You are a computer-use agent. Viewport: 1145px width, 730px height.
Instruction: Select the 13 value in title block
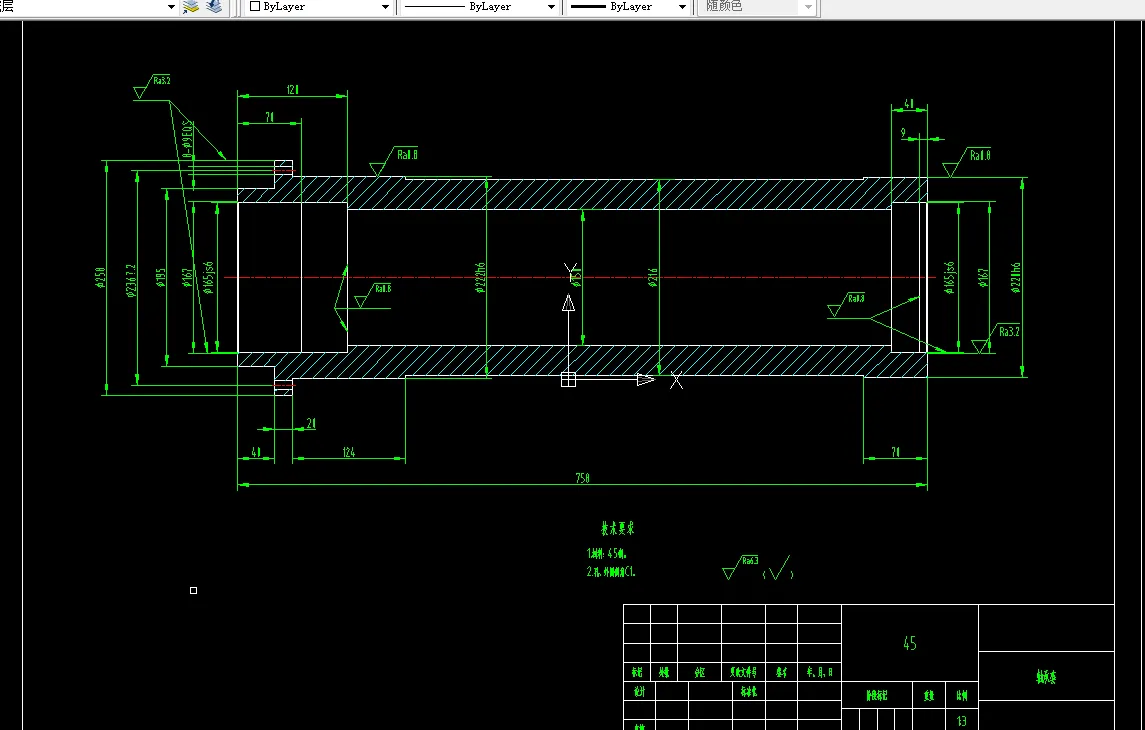[x=962, y=721]
